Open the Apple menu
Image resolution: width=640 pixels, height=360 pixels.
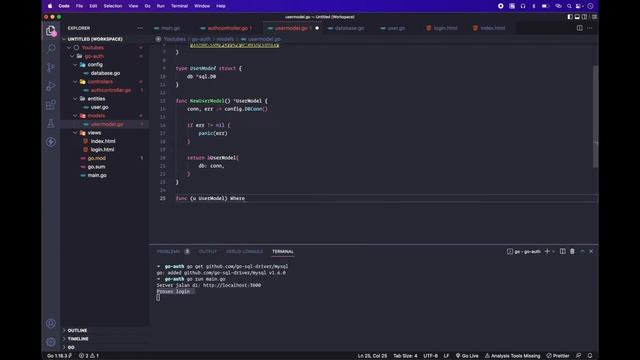pos(50,6)
